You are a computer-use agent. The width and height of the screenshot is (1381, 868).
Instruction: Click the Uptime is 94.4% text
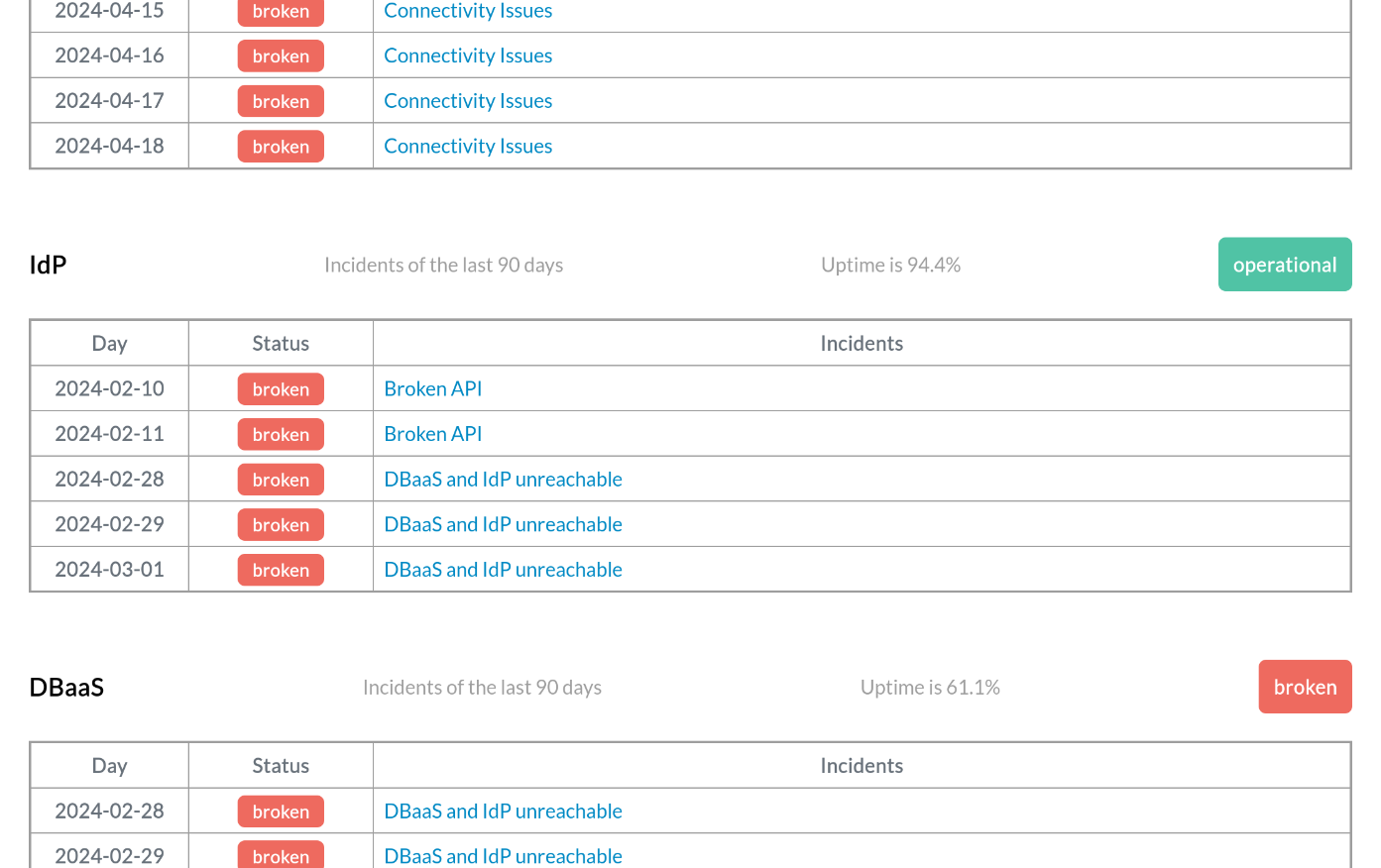point(890,265)
